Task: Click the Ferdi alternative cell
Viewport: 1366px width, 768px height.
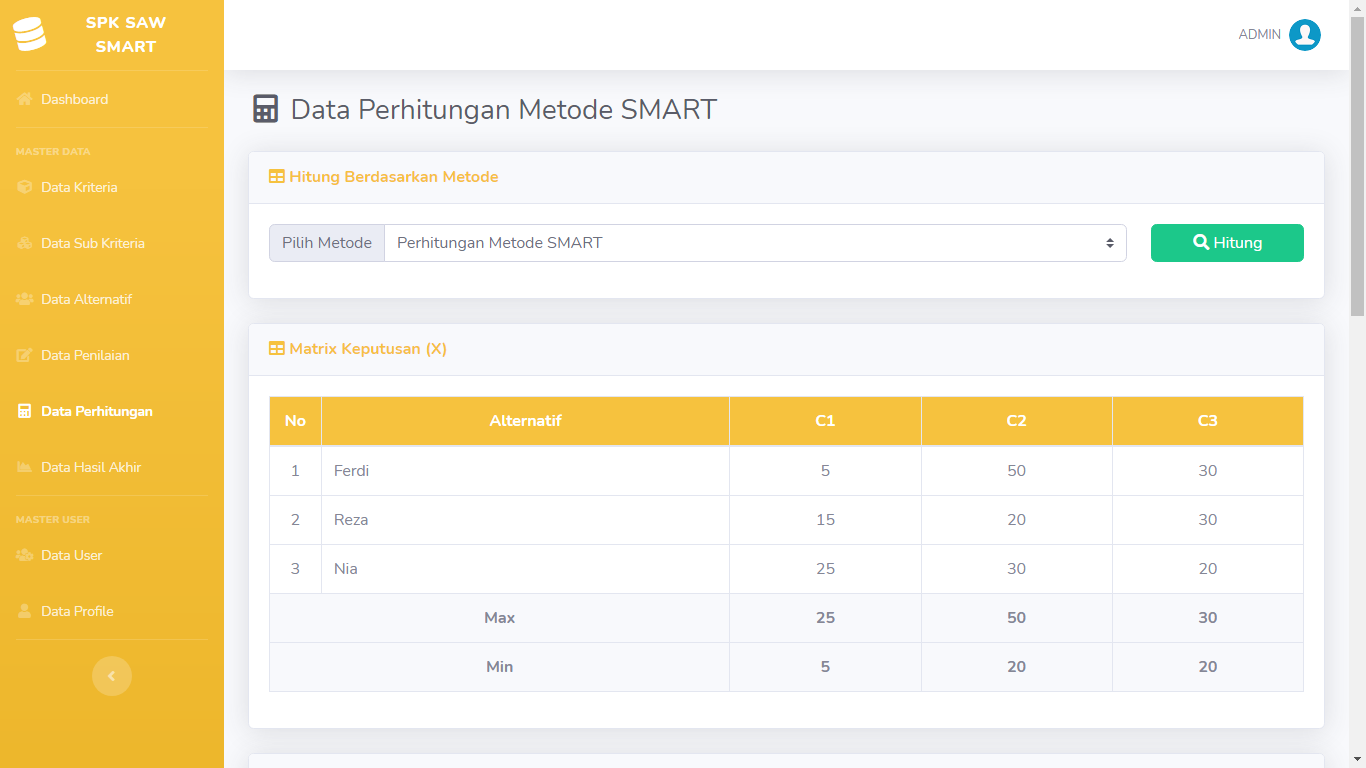Action: coord(525,471)
